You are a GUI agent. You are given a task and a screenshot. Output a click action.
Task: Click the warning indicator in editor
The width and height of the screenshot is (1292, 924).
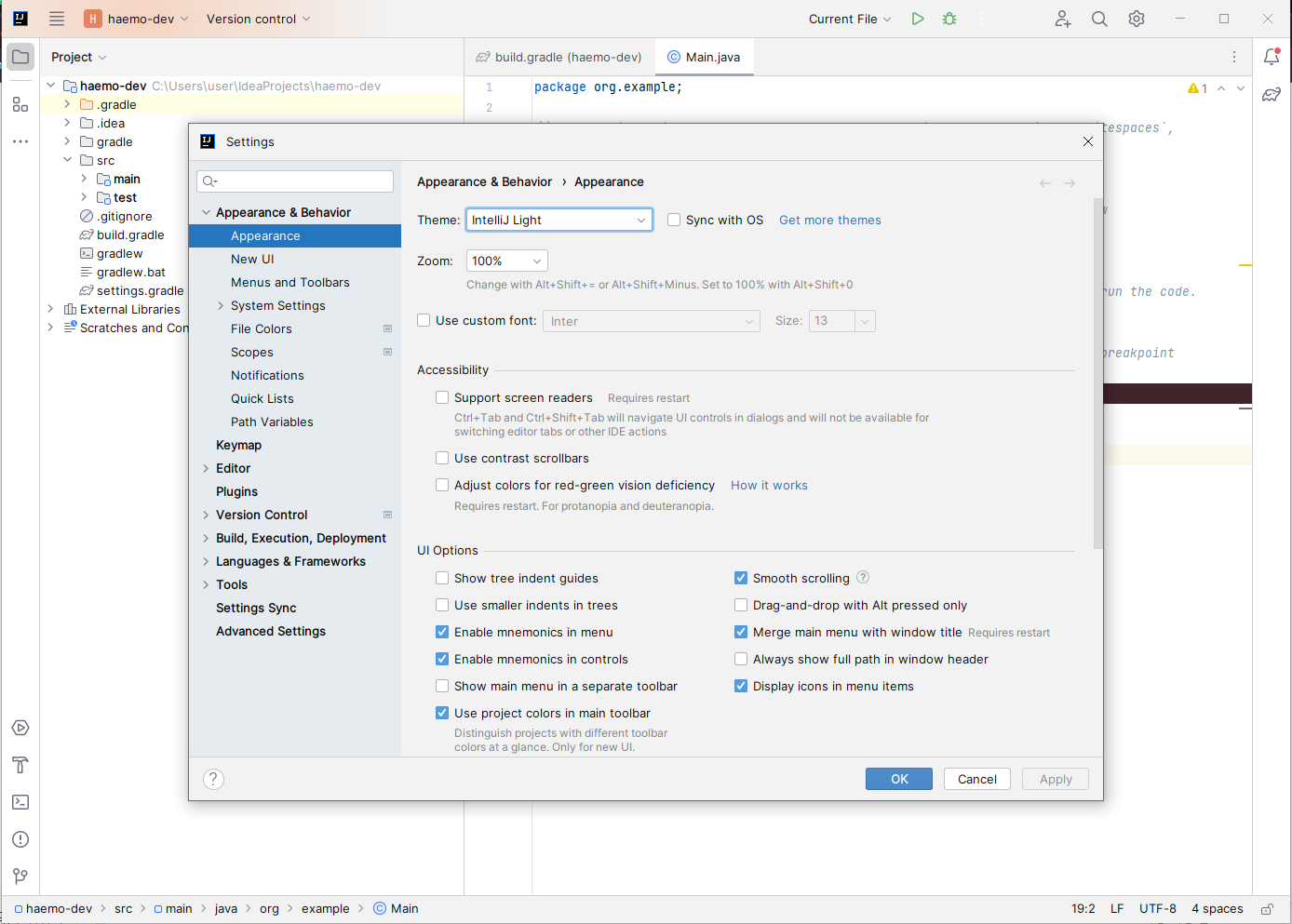(x=1197, y=88)
